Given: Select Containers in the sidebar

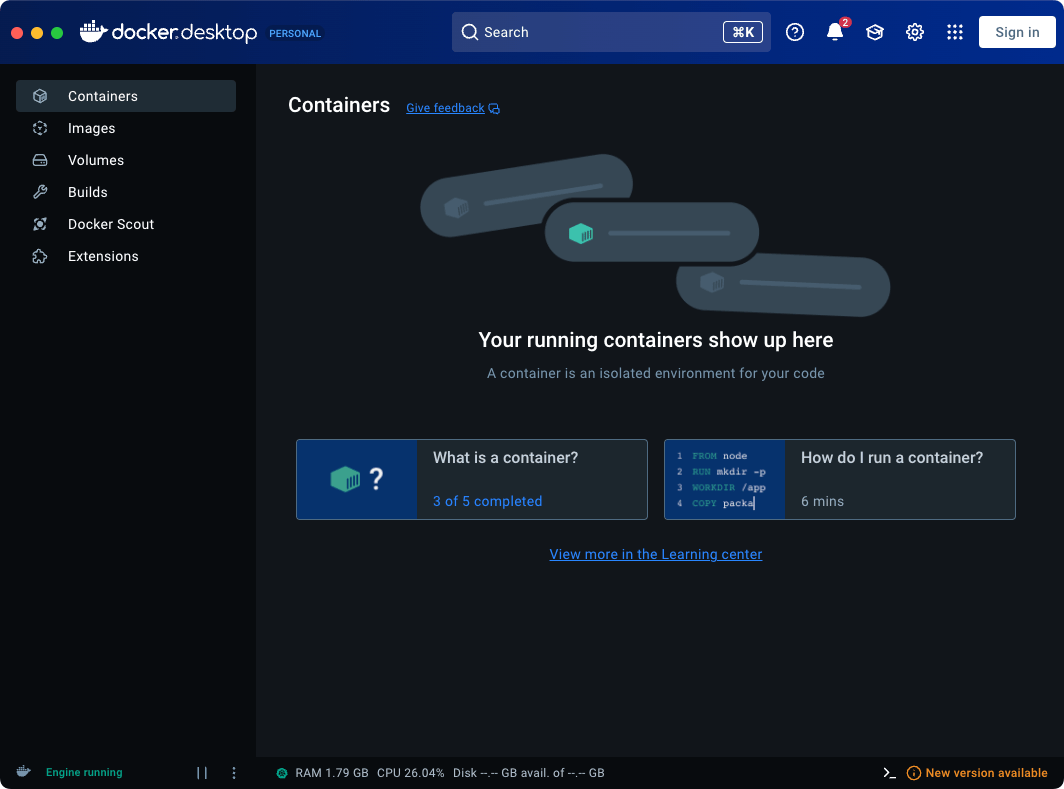Looking at the screenshot, I should click(x=126, y=96).
